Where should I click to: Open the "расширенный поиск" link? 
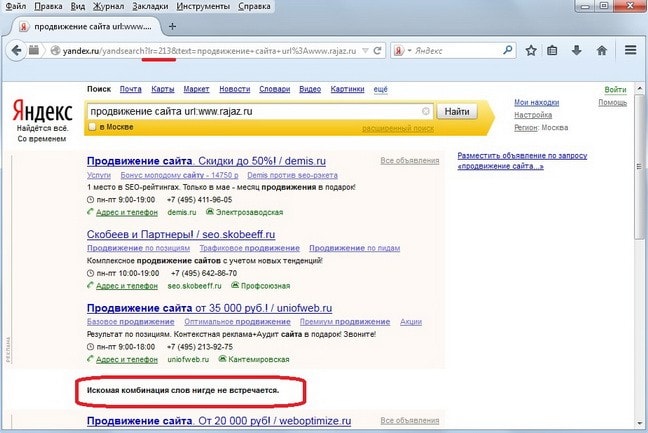pyautogui.click(x=395, y=128)
